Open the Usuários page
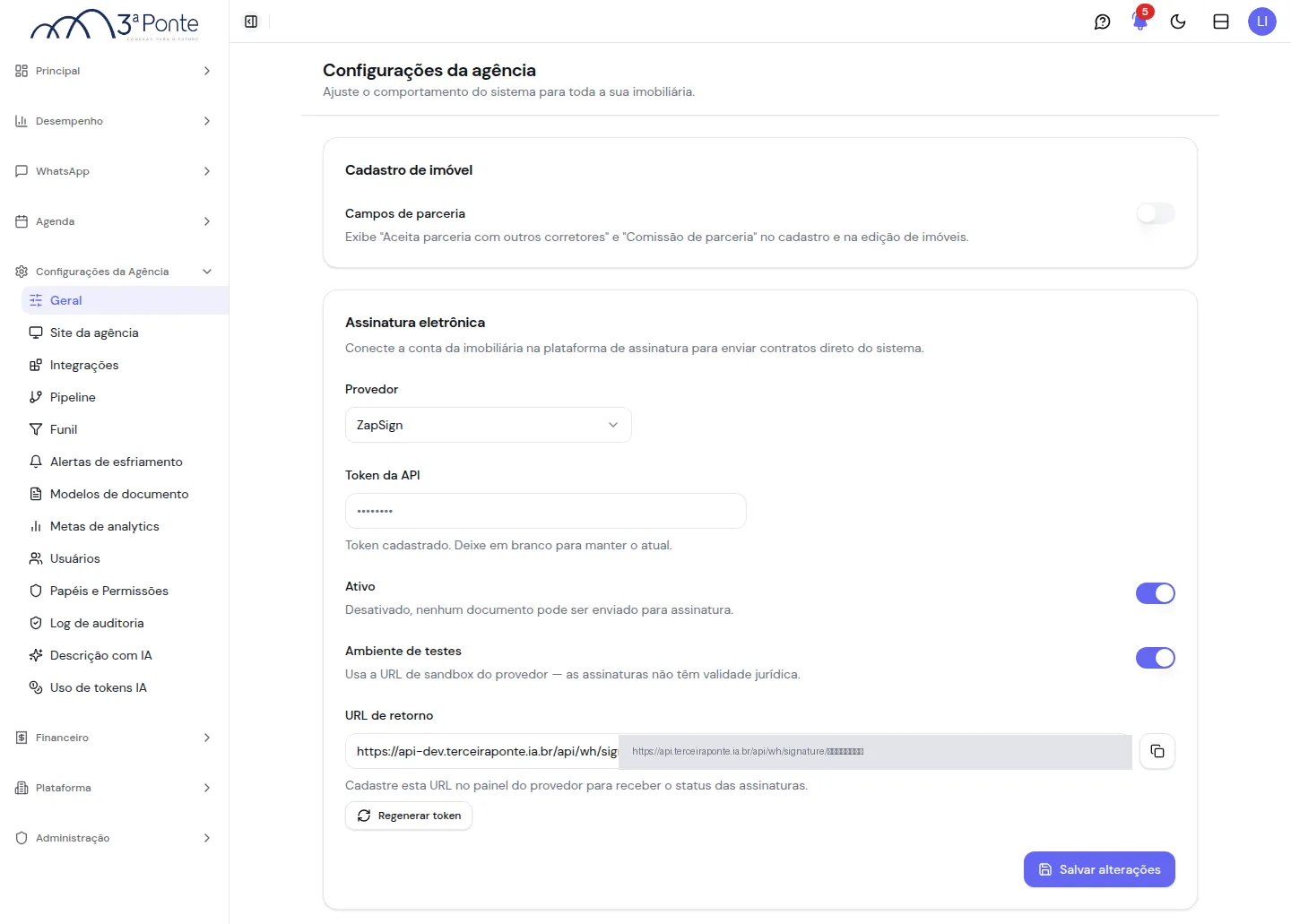This screenshot has width=1291, height=924. tap(125, 558)
